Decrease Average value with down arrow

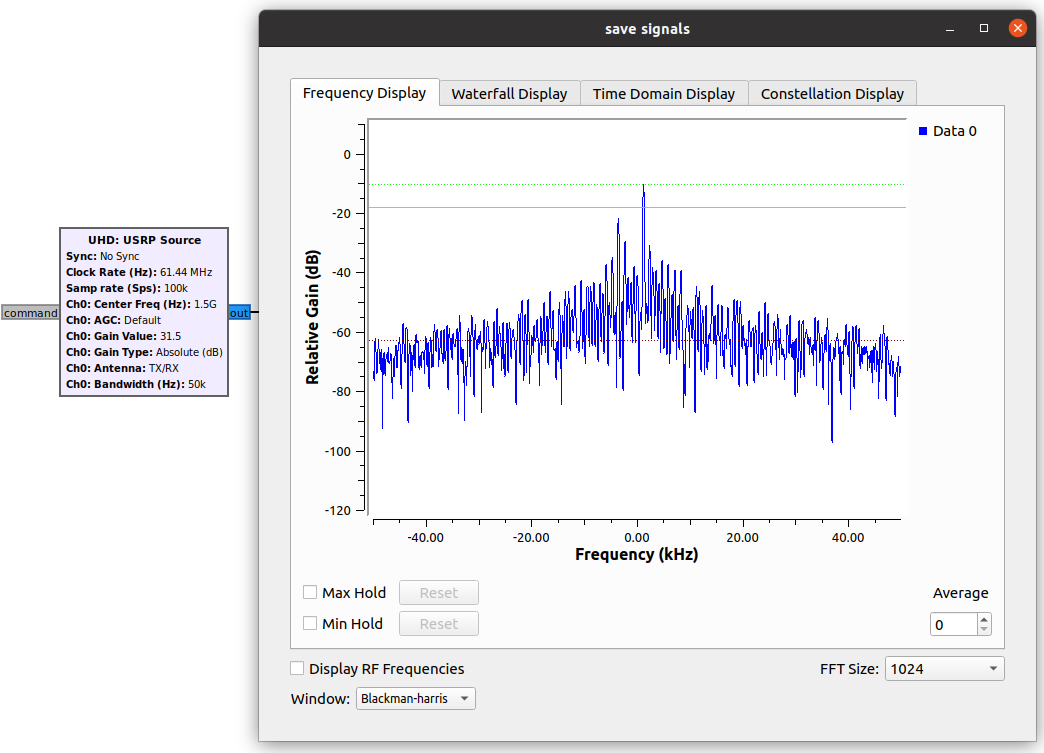[x=984, y=629]
